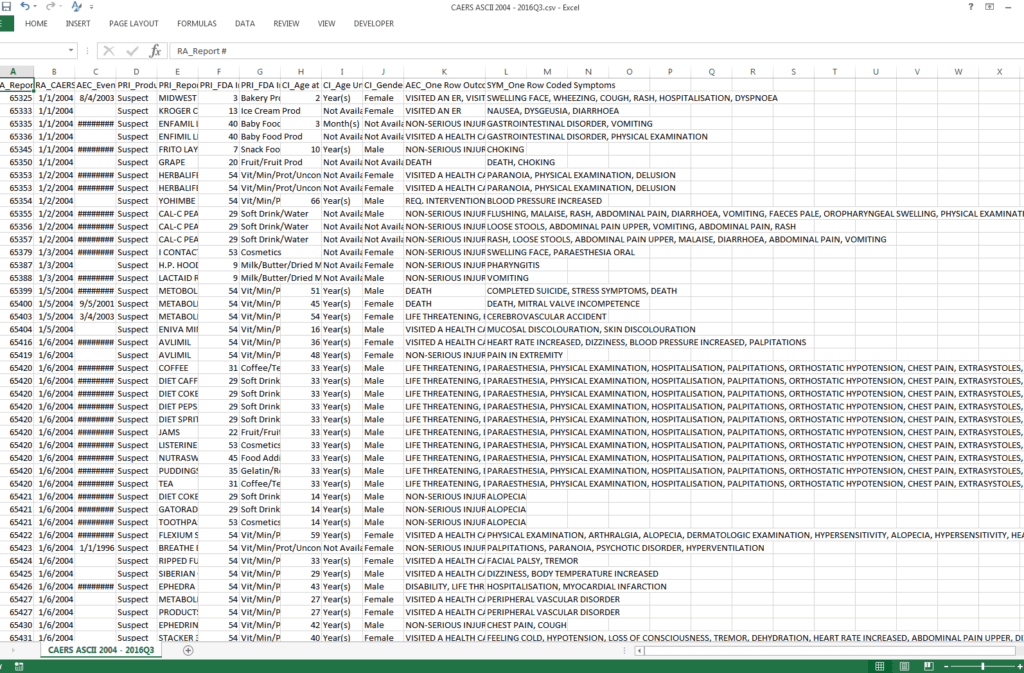Click the zoom slider handle
The image size is (1024, 673).
(x=982, y=666)
